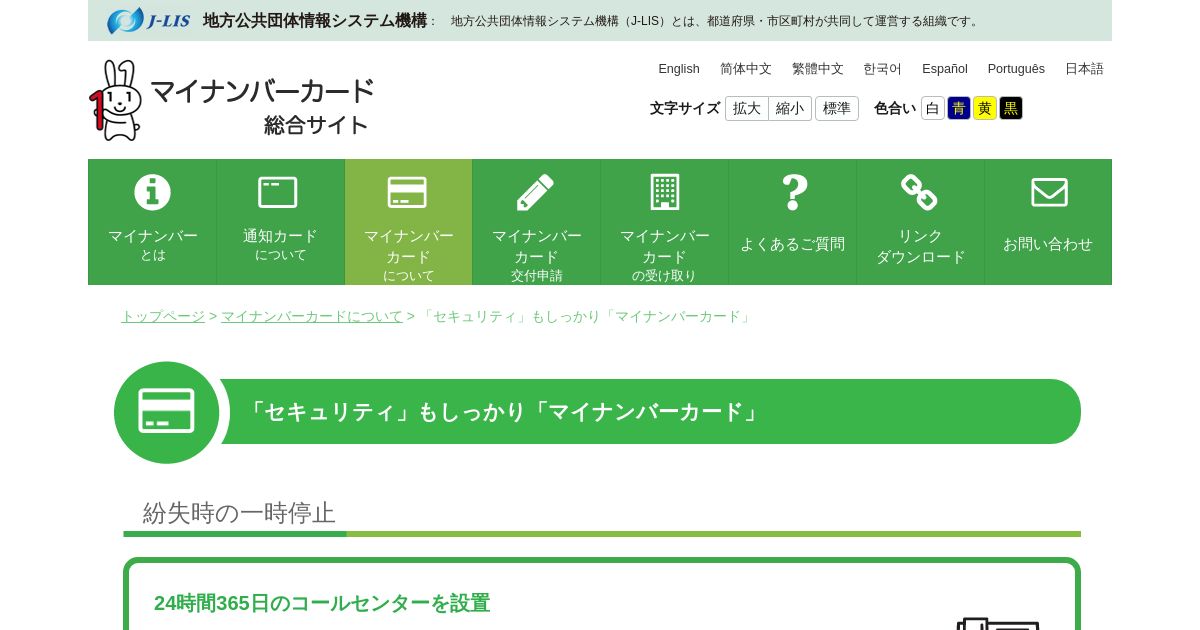Click the round green card icon in heading
Image resolution: width=1200 pixels, height=630 pixels.
point(166,412)
